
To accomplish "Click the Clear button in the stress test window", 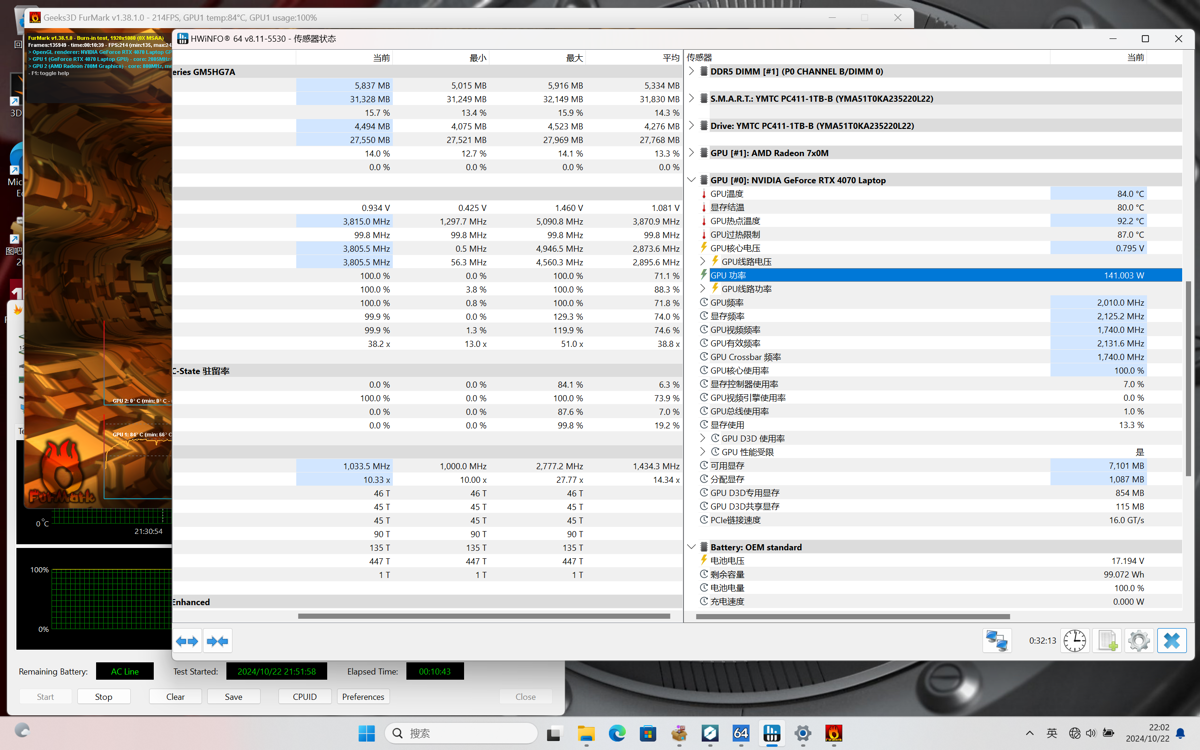I will pos(175,696).
